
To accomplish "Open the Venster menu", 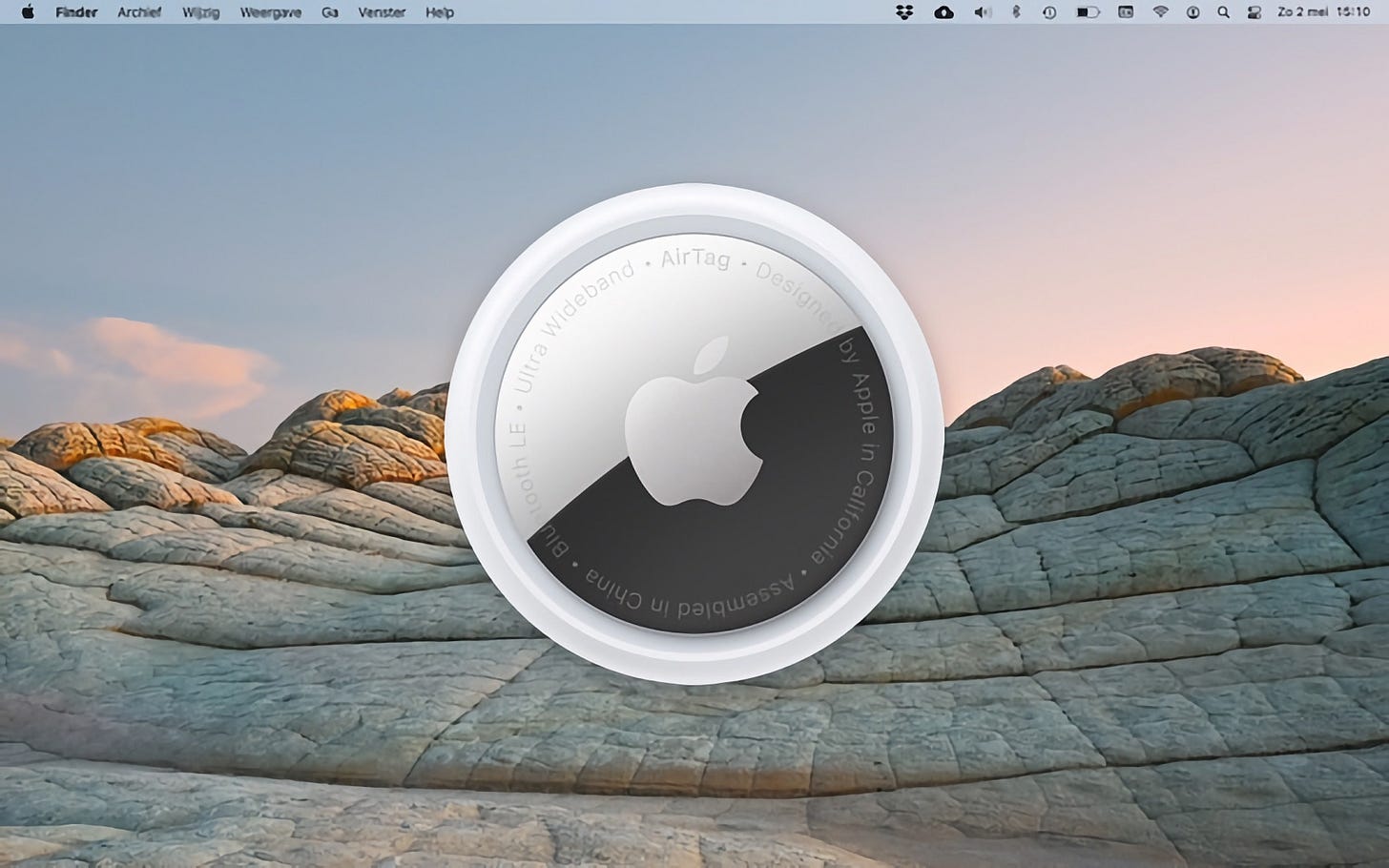I will (382, 12).
